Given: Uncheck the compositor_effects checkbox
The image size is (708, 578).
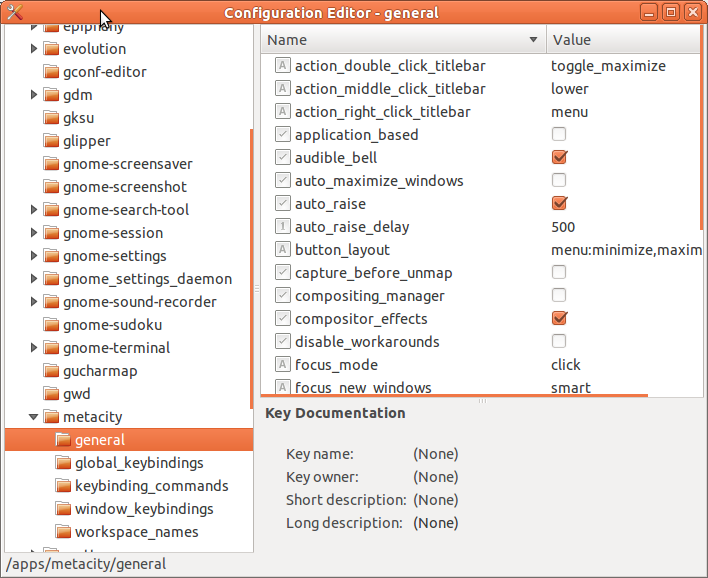Looking at the screenshot, I should click(559, 319).
